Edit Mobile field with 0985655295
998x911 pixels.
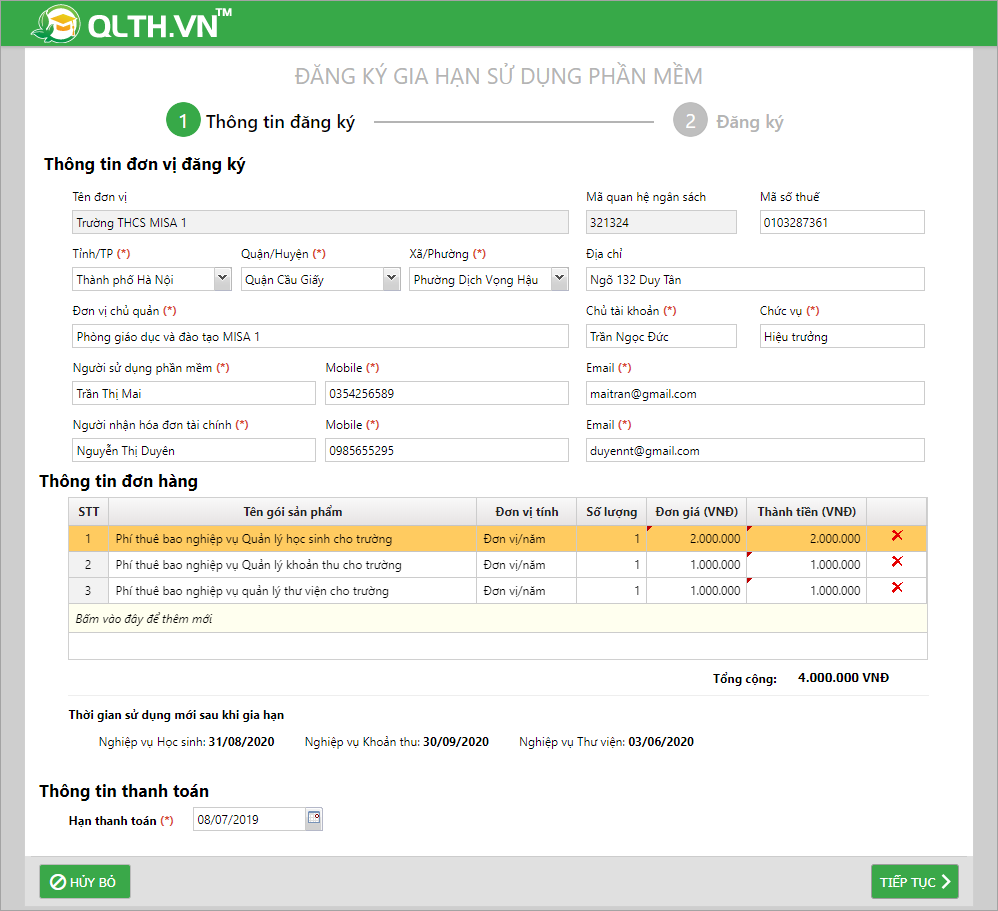447,450
